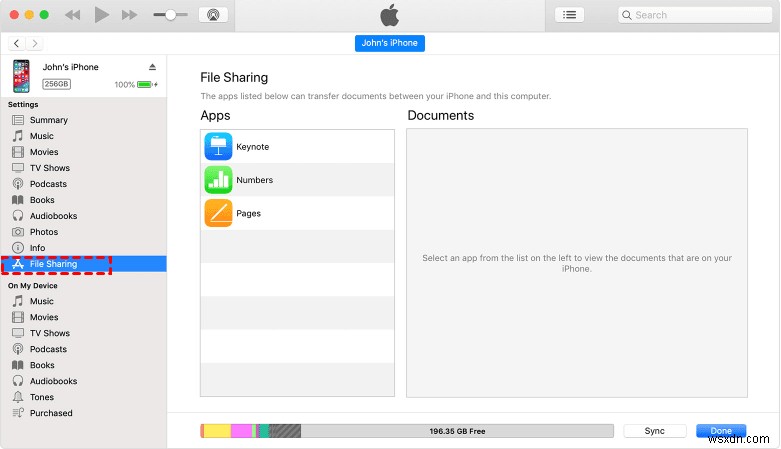
Task: Go back with the left chevron
Action: tap(16, 43)
